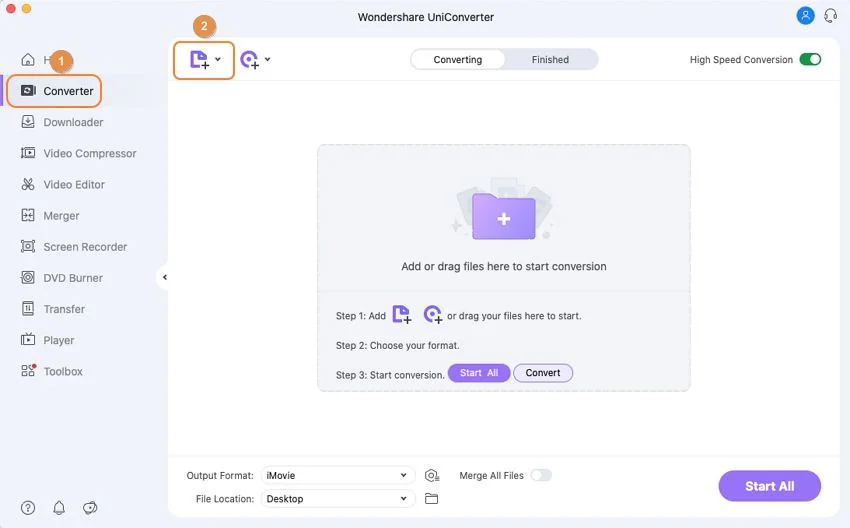The height and width of the screenshot is (528, 850).
Task: Click the Downloader icon
Action: coord(28,122)
